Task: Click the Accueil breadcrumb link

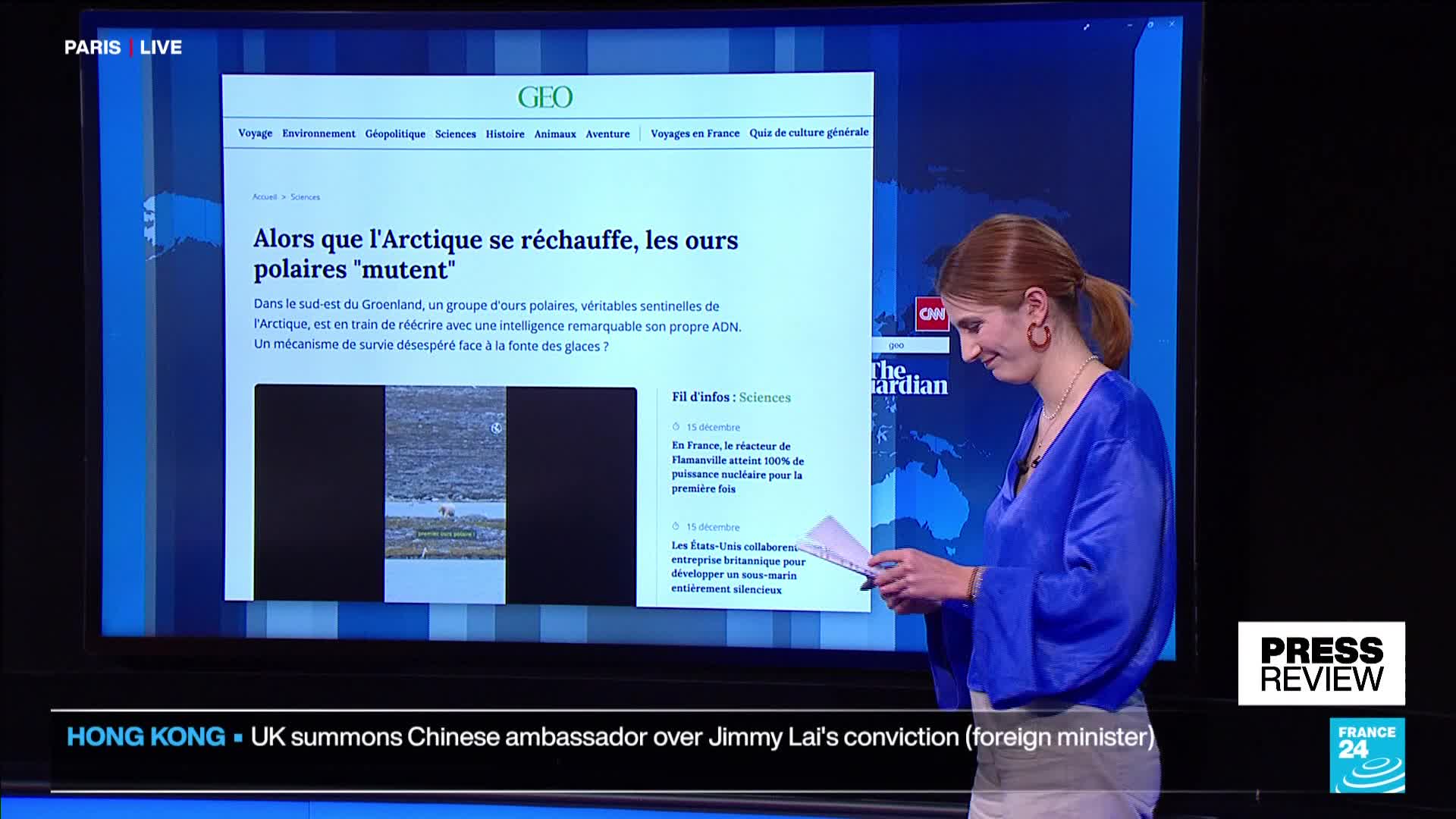Action: tap(264, 197)
